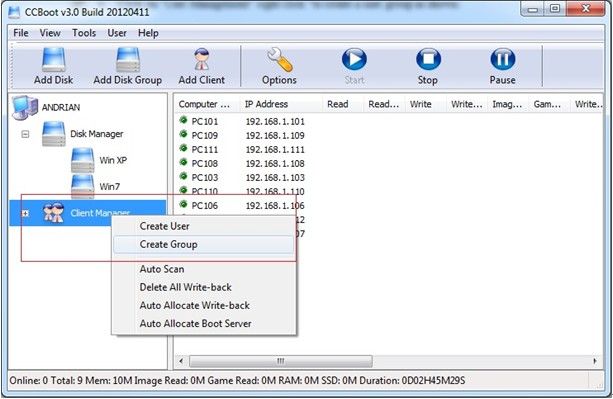Click the Client Manager users icon

(x=54, y=213)
